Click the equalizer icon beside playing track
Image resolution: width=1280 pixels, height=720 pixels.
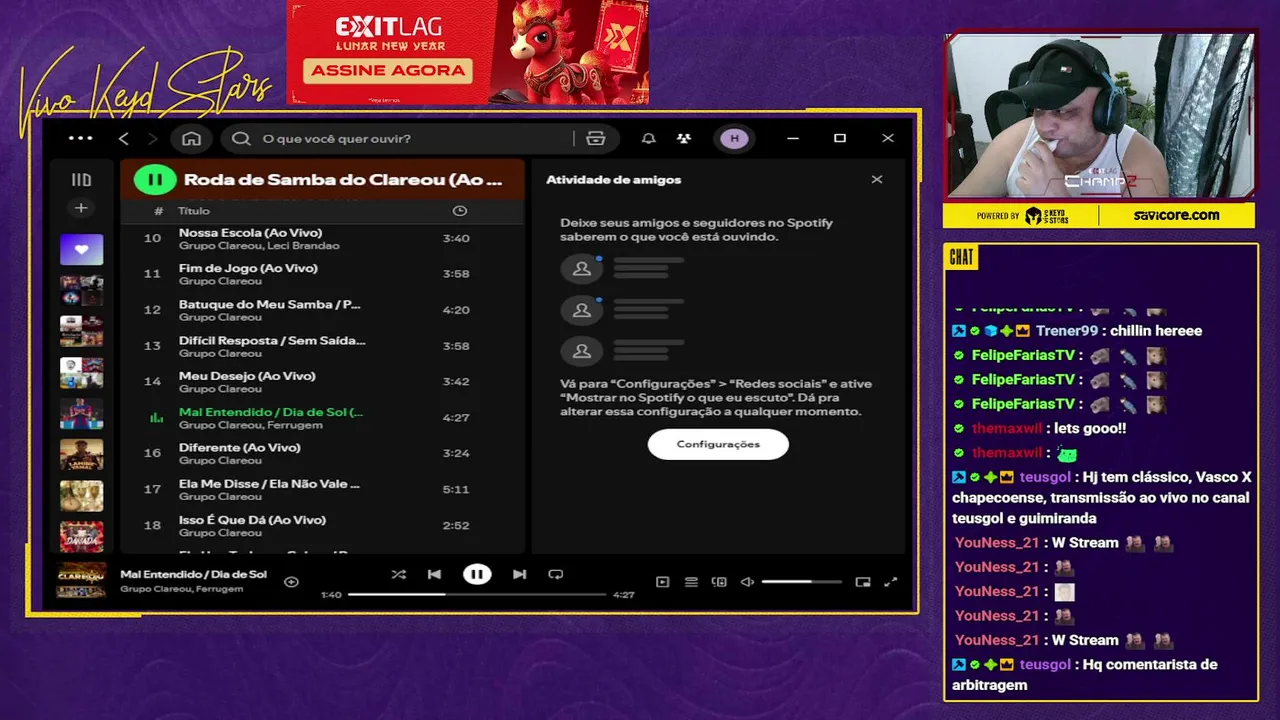pyautogui.click(x=156, y=418)
